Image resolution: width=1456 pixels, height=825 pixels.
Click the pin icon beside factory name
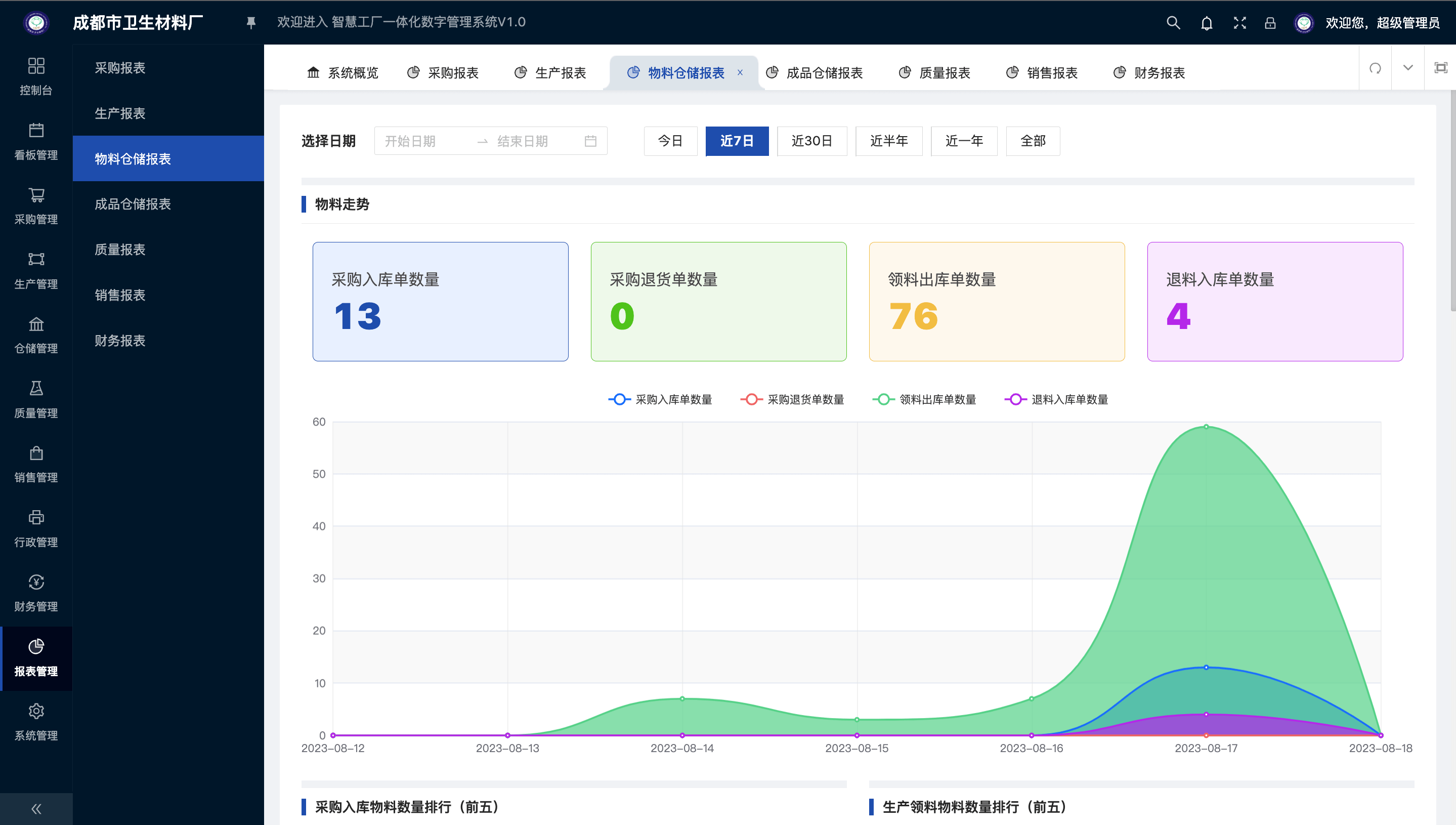click(251, 23)
